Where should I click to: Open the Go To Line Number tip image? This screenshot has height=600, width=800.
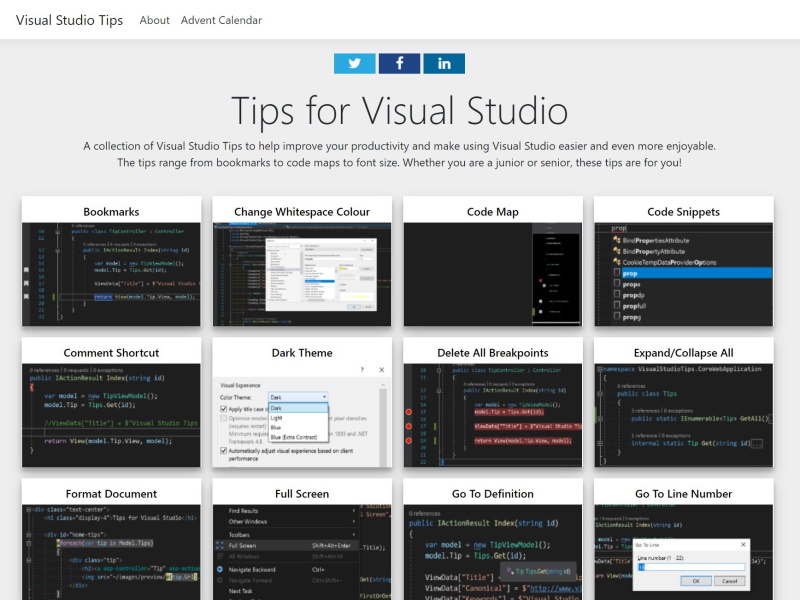click(684, 552)
